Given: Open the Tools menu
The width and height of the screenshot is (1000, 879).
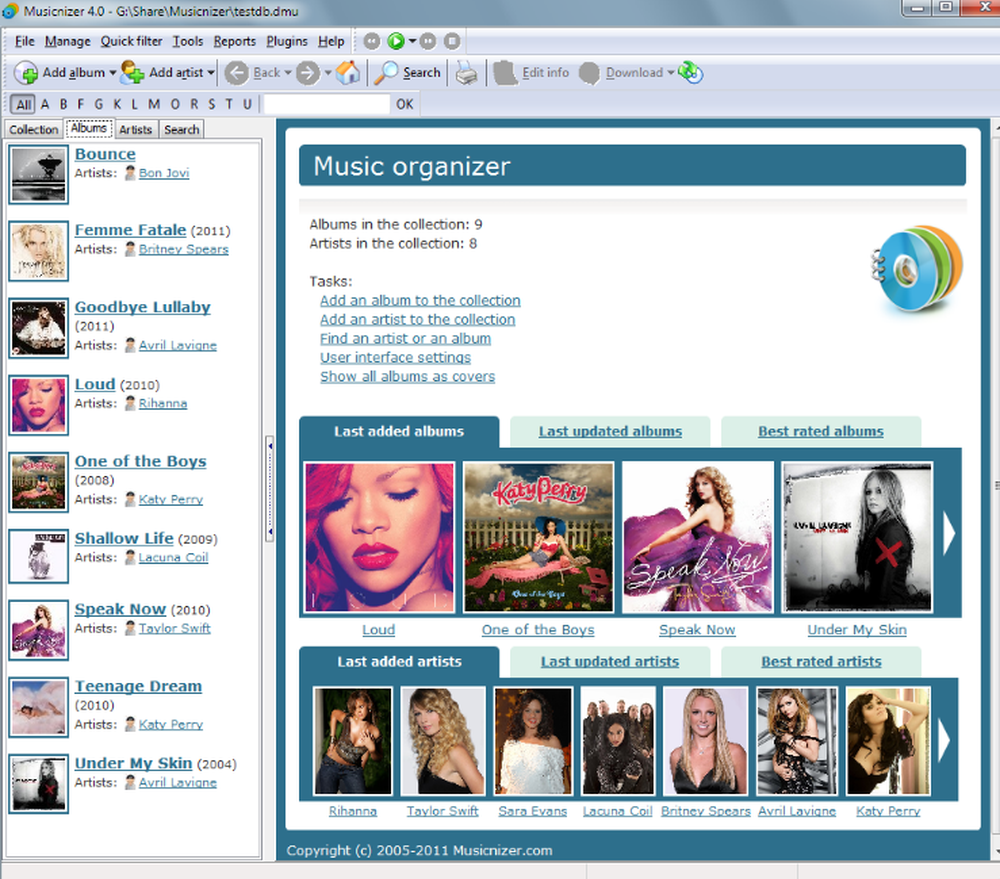Looking at the screenshot, I should (x=188, y=41).
